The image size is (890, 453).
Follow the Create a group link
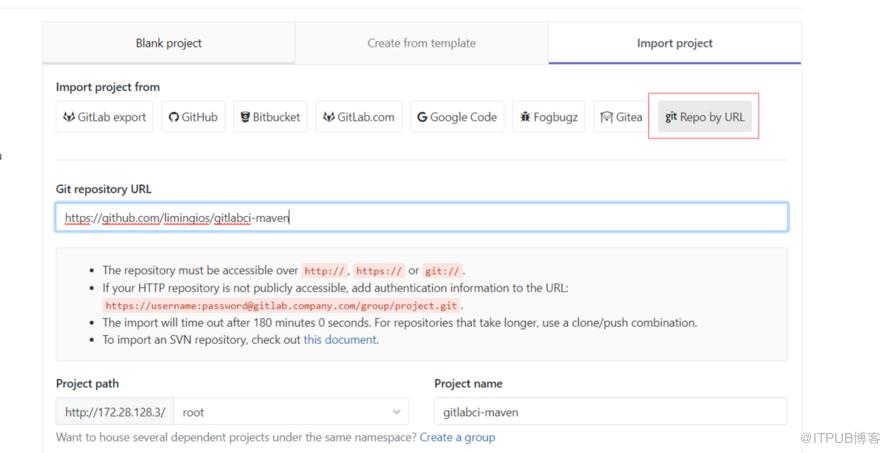click(457, 437)
